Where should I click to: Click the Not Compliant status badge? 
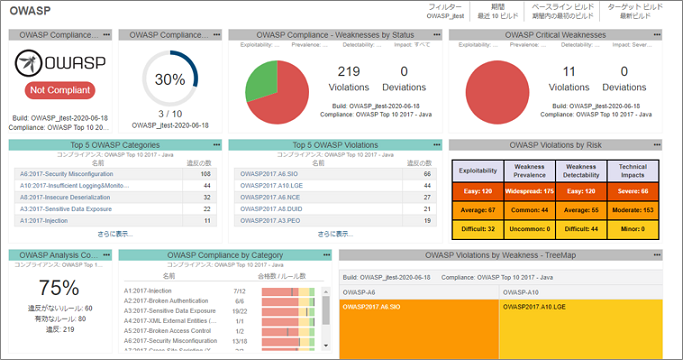coord(60,90)
